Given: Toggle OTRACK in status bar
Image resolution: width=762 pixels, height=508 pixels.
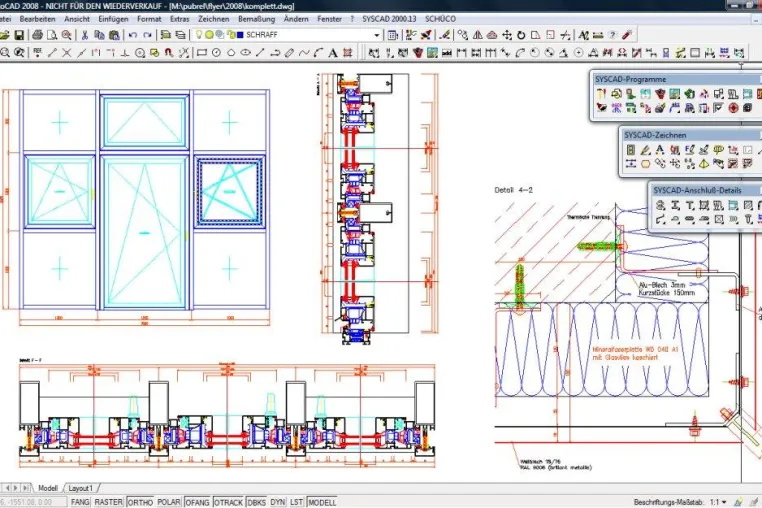Looking at the screenshot, I should pyautogui.click(x=228, y=502).
